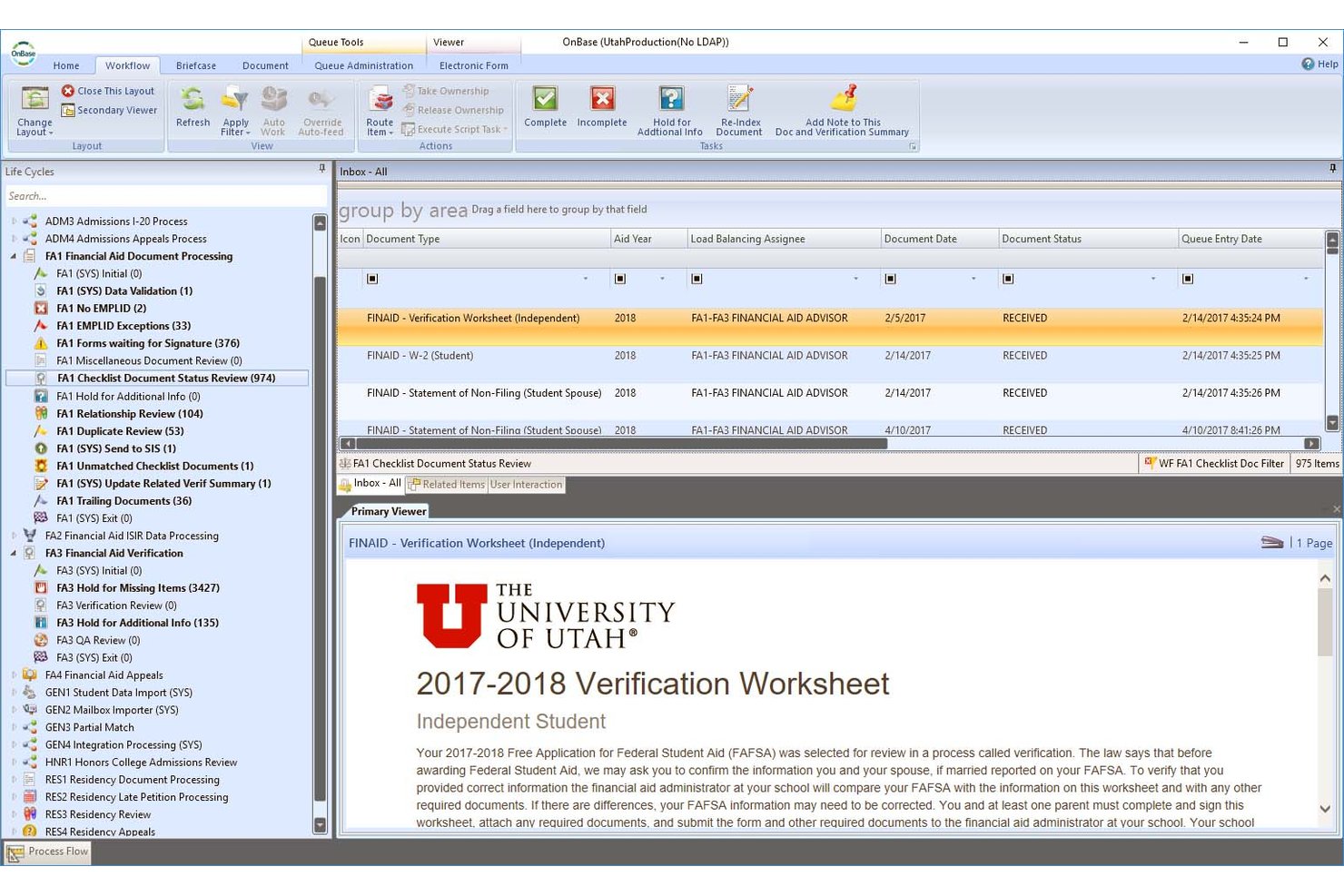Click the Help icon
1344x896 pixels.
tap(1308, 64)
